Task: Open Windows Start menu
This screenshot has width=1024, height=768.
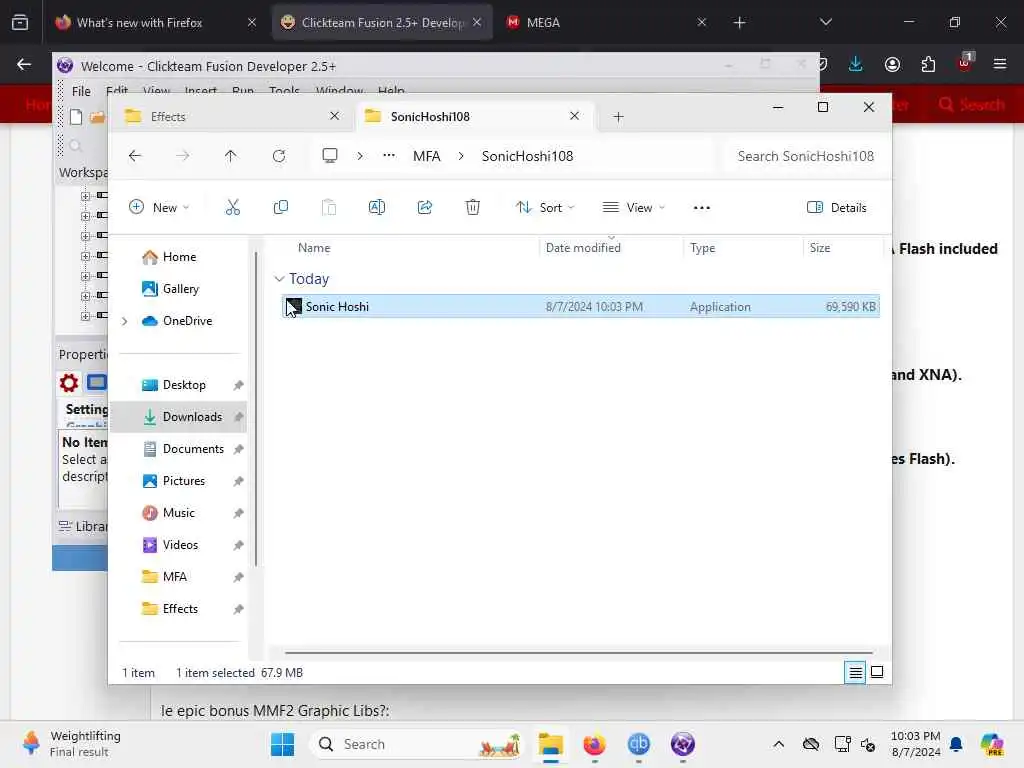Action: tap(283, 744)
